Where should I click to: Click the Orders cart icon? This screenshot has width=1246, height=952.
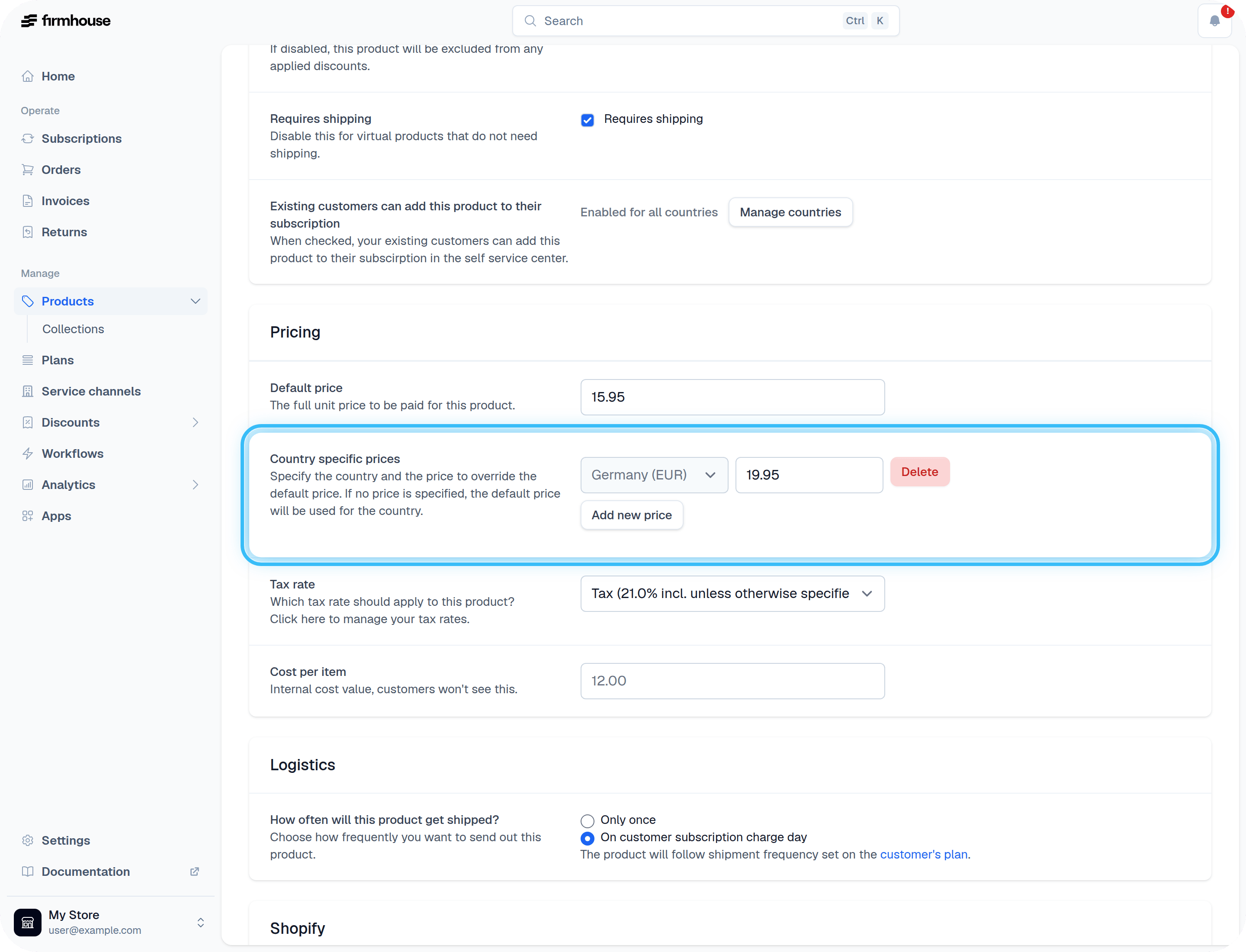(x=28, y=170)
